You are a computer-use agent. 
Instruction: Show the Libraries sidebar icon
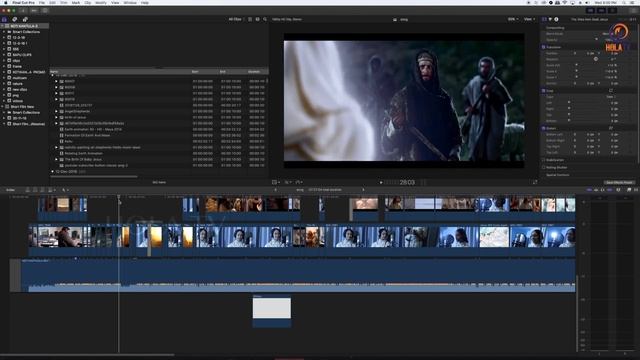(4, 19)
